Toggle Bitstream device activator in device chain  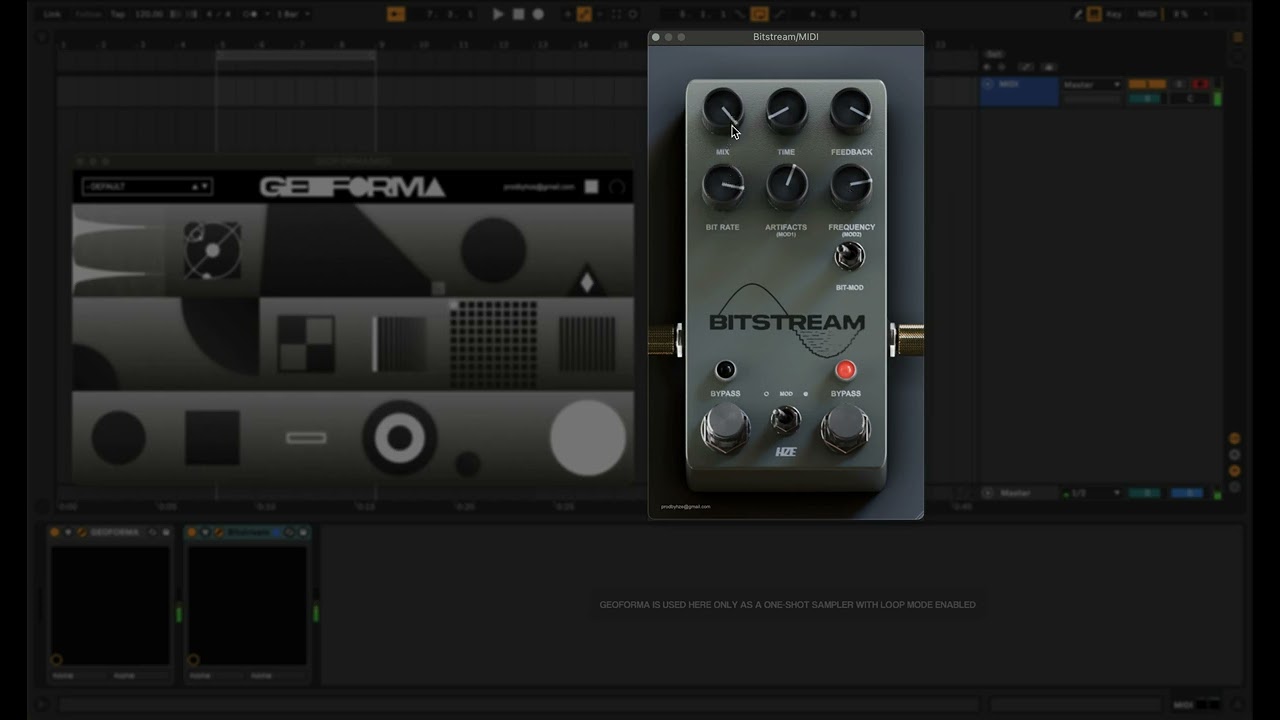click(x=192, y=532)
